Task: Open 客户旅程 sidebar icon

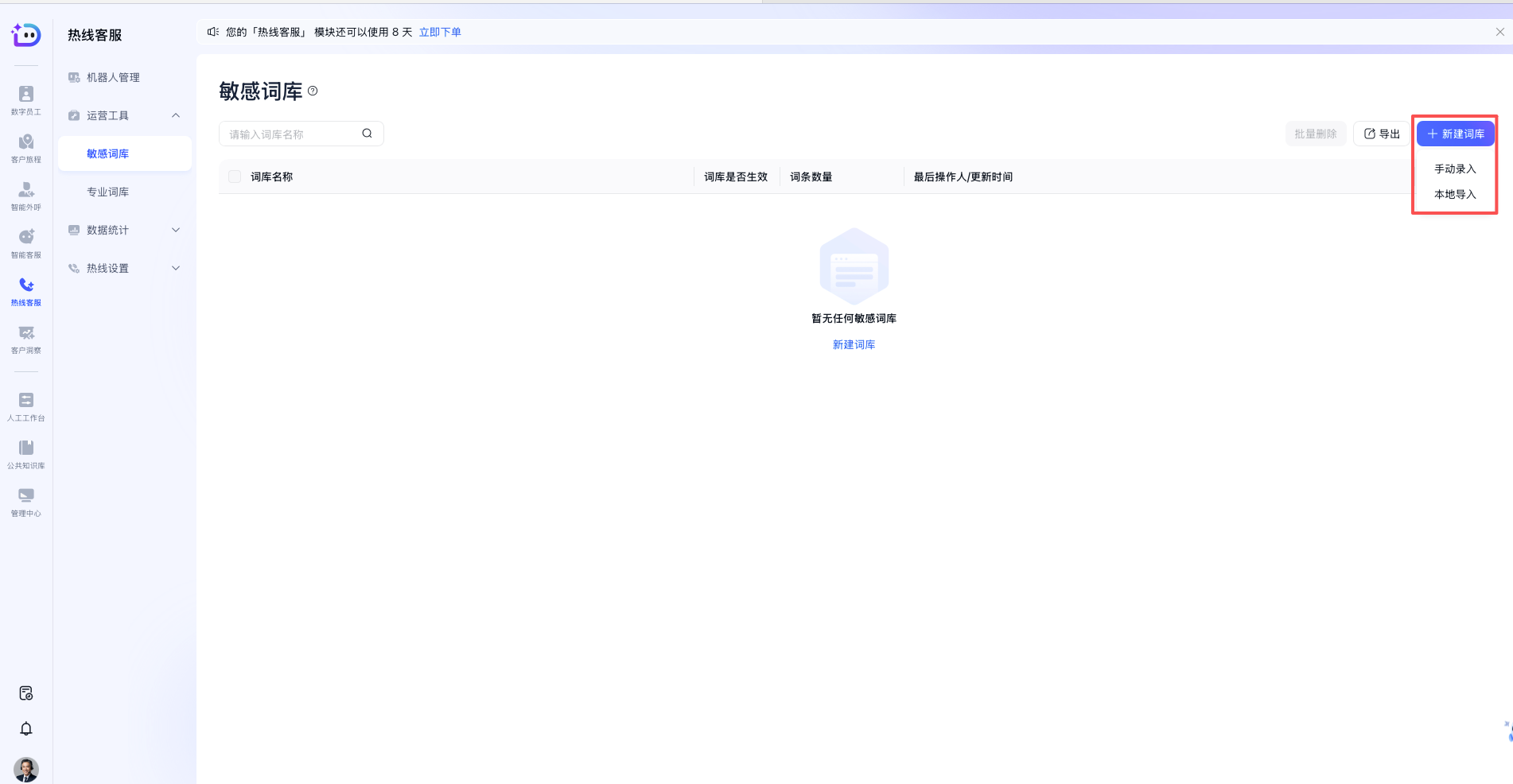Action: pyautogui.click(x=26, y=148)
